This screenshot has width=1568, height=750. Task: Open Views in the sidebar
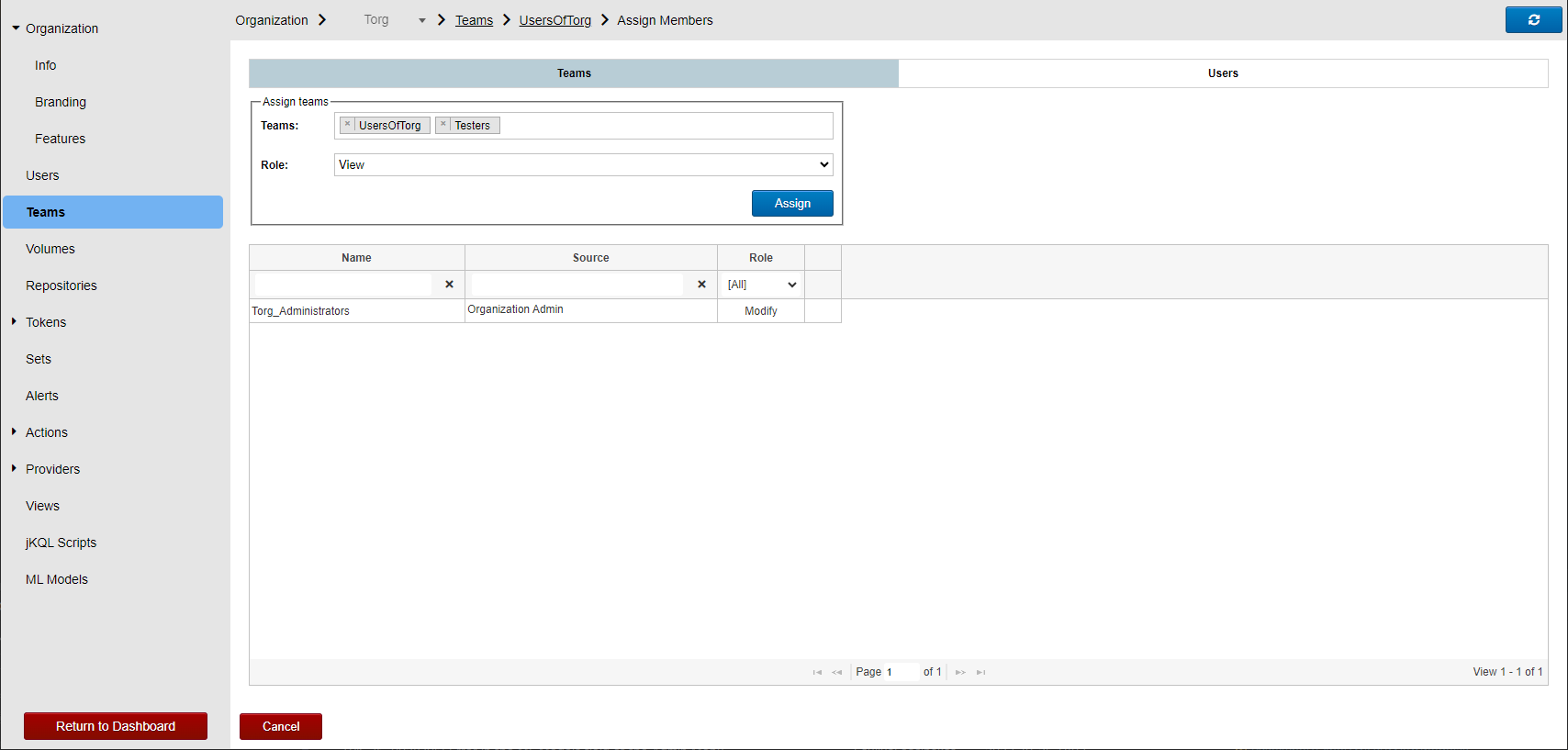[43, 506]
